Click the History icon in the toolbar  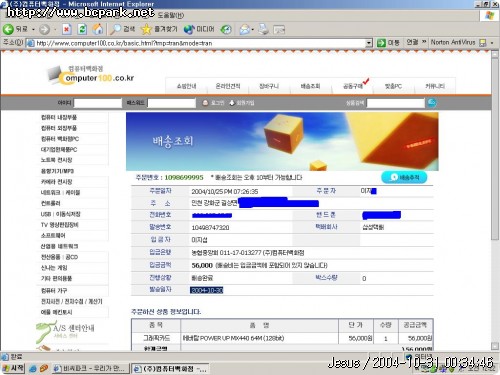point(226,30)
